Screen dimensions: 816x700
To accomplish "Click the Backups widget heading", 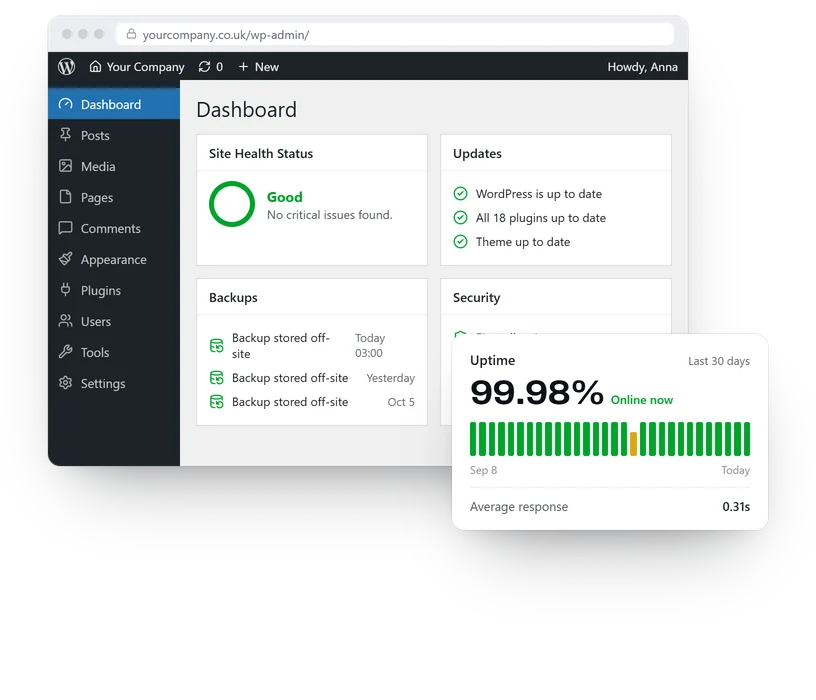I will 233,298.
